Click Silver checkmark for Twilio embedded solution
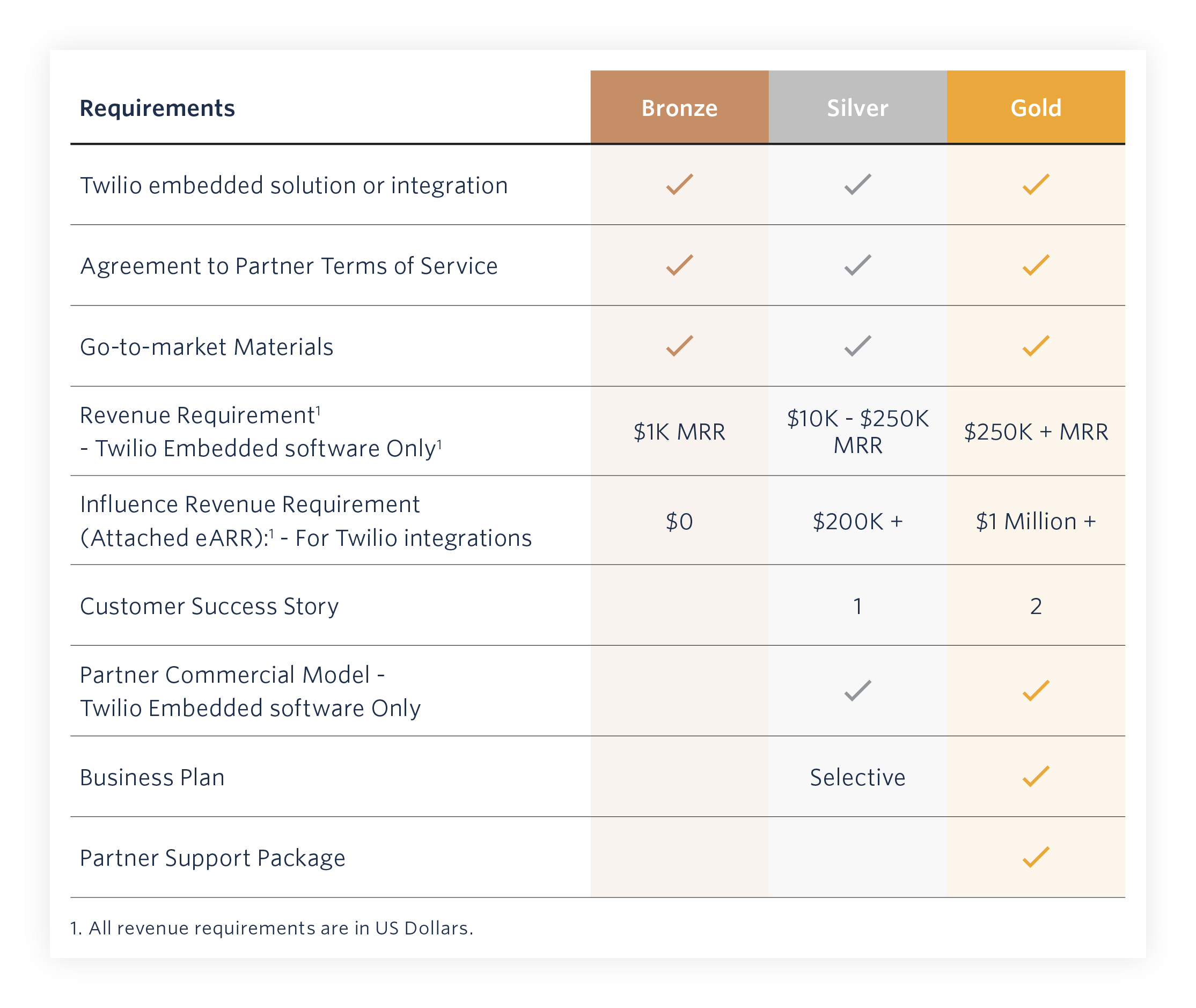This screenshot has height=1008, width=1196. click(x=857, y=184)
